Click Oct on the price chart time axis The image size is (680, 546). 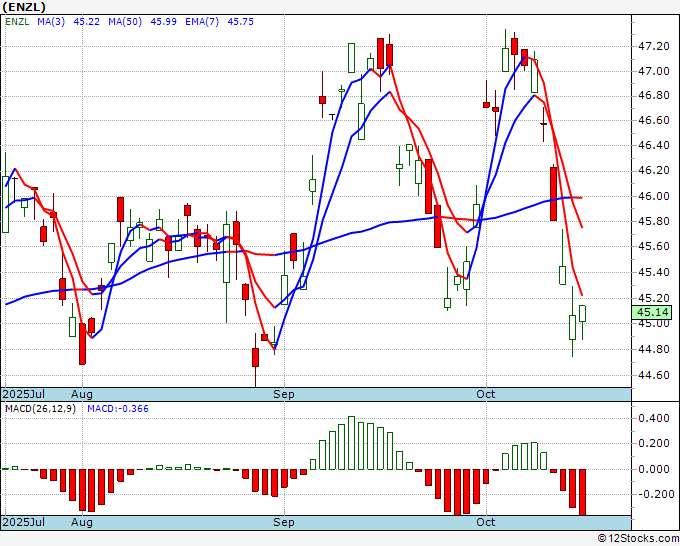(486, 394)
